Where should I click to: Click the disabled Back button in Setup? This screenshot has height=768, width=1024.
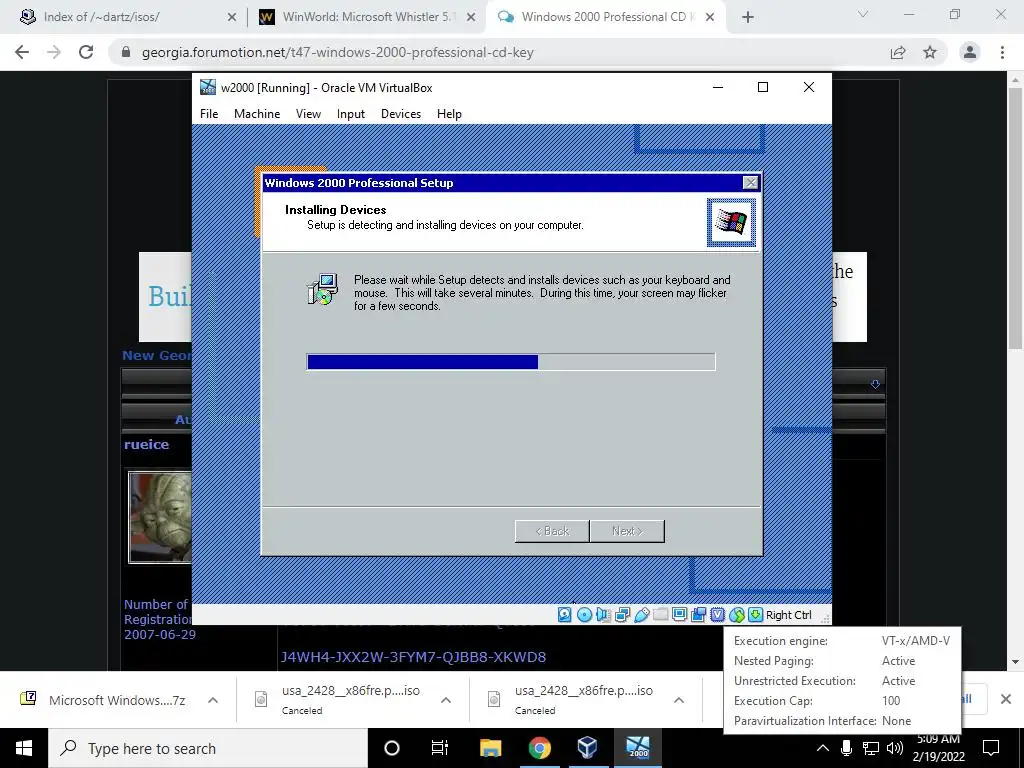coord(552,531)
